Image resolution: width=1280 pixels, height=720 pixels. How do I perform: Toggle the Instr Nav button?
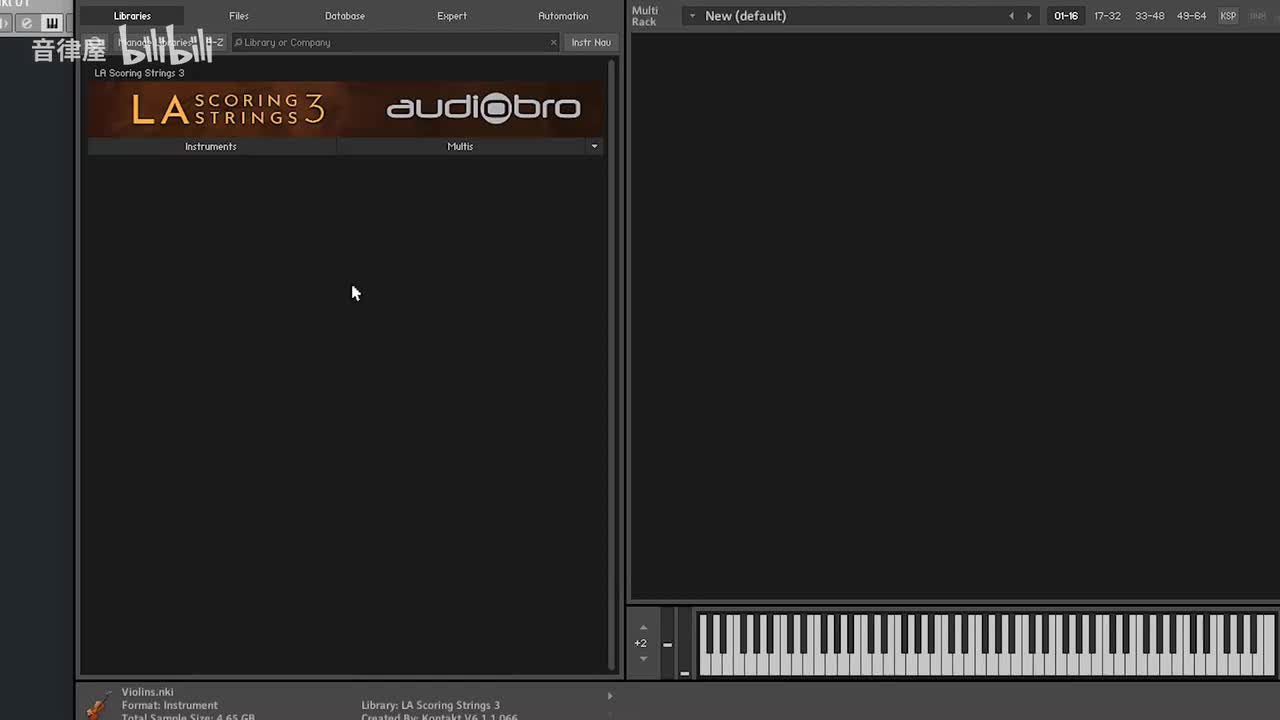tap(591, 42)
